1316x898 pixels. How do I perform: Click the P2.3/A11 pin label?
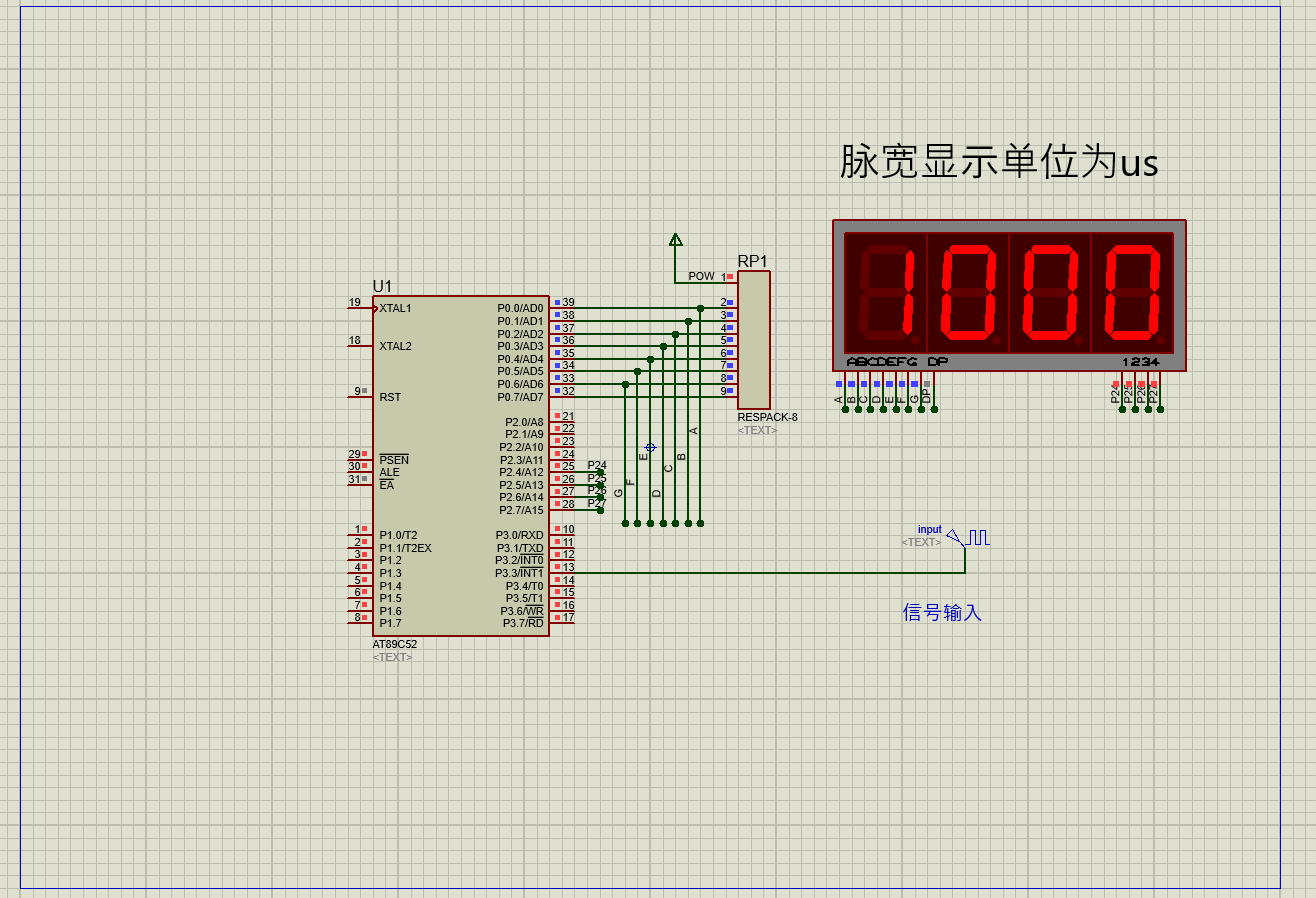[x=522, y=460]
